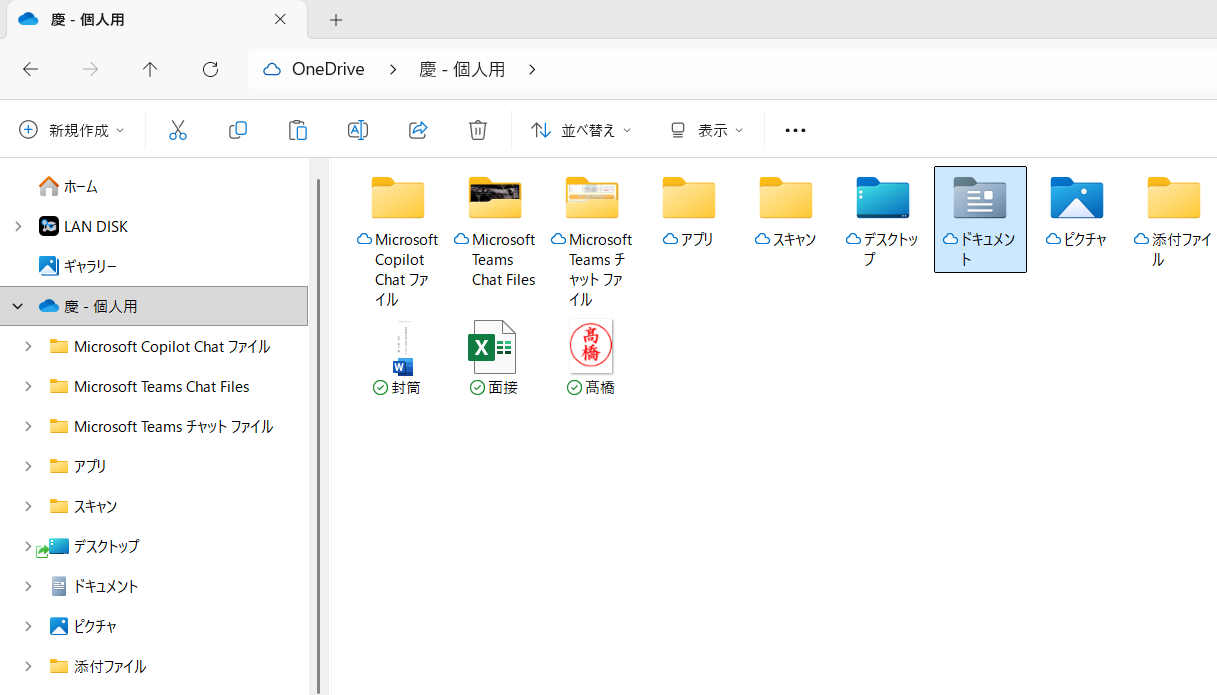Go up one folder level arrow
Image resolution: width=1217 pixels, height=695 pixels.
click(150, 69)
